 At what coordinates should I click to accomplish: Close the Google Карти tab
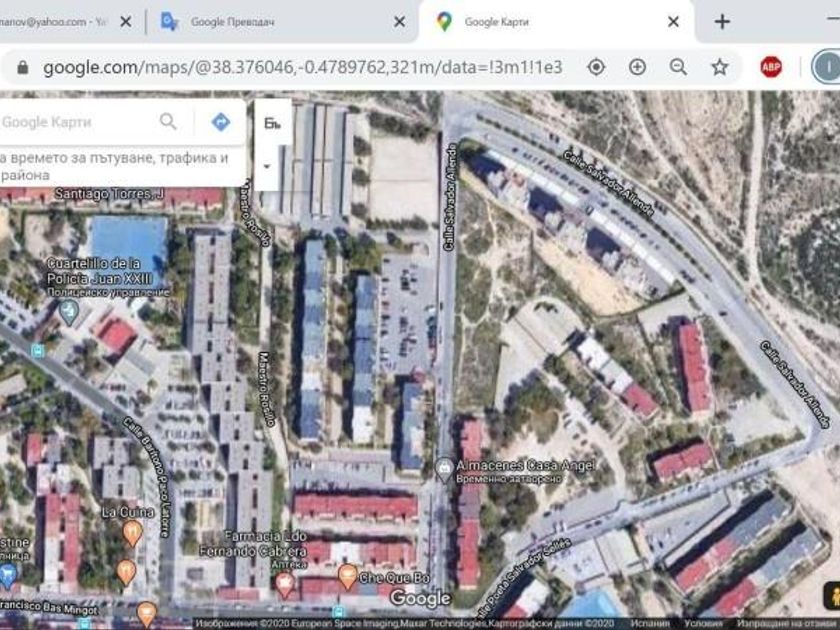click(x=673, y=22)
